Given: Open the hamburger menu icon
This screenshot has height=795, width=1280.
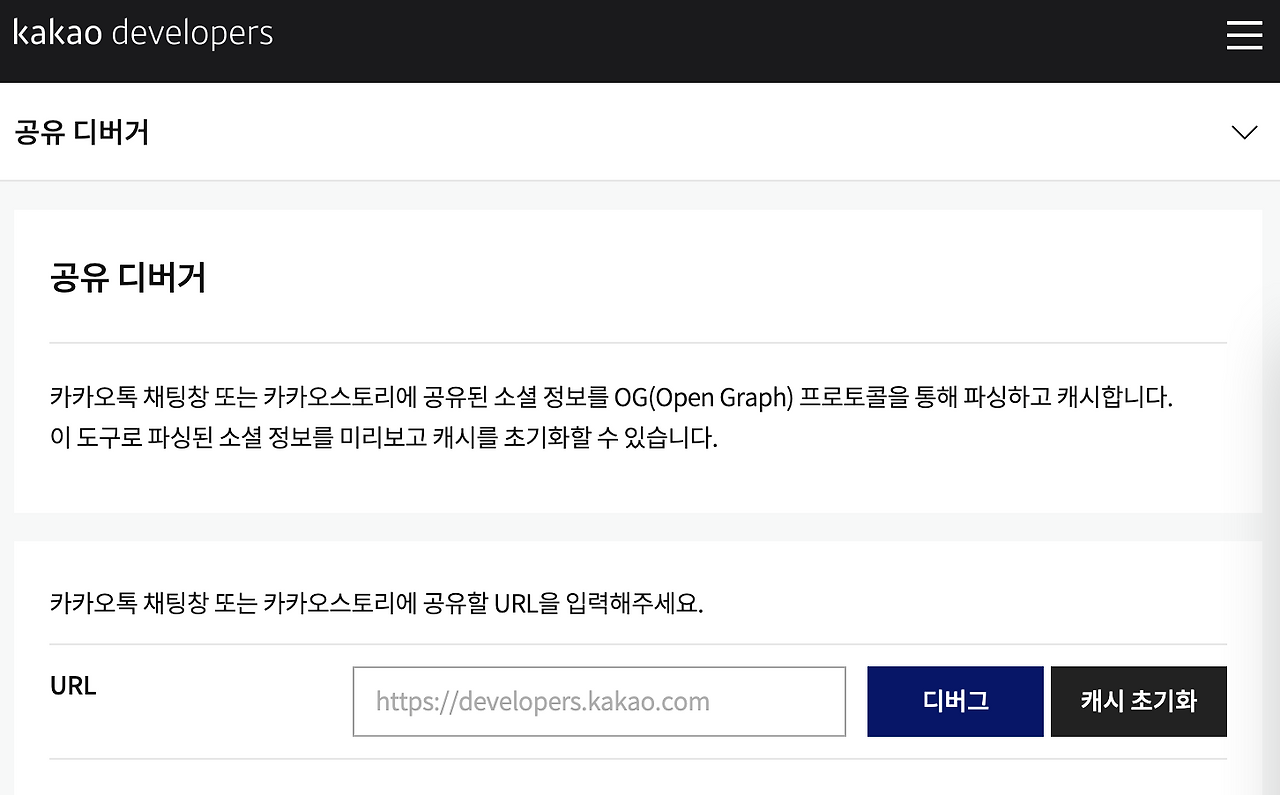Looking at the screenshot, I should pyautogui.click(x=1244, y=35).
